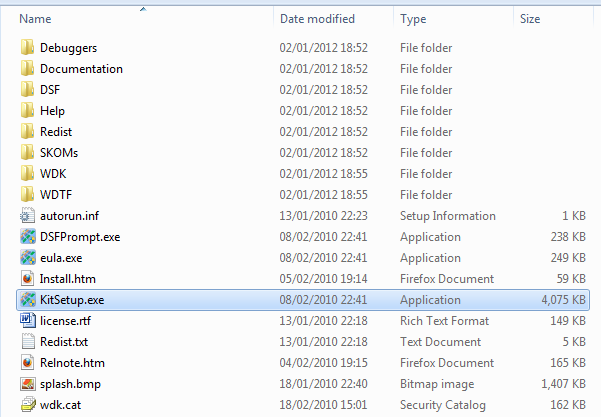Click the Help folder's modified date cell
Image resolution: width=601 pixels, height=417 pixels.
(x=324, y=111)
